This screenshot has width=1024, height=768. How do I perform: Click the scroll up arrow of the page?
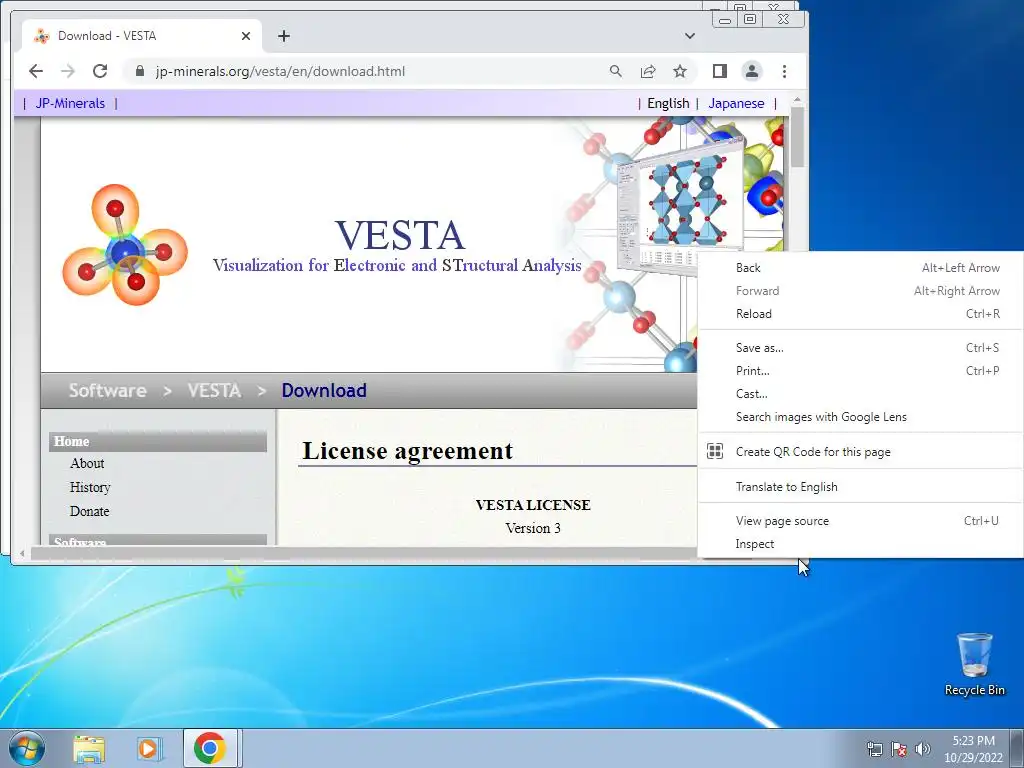797,99
